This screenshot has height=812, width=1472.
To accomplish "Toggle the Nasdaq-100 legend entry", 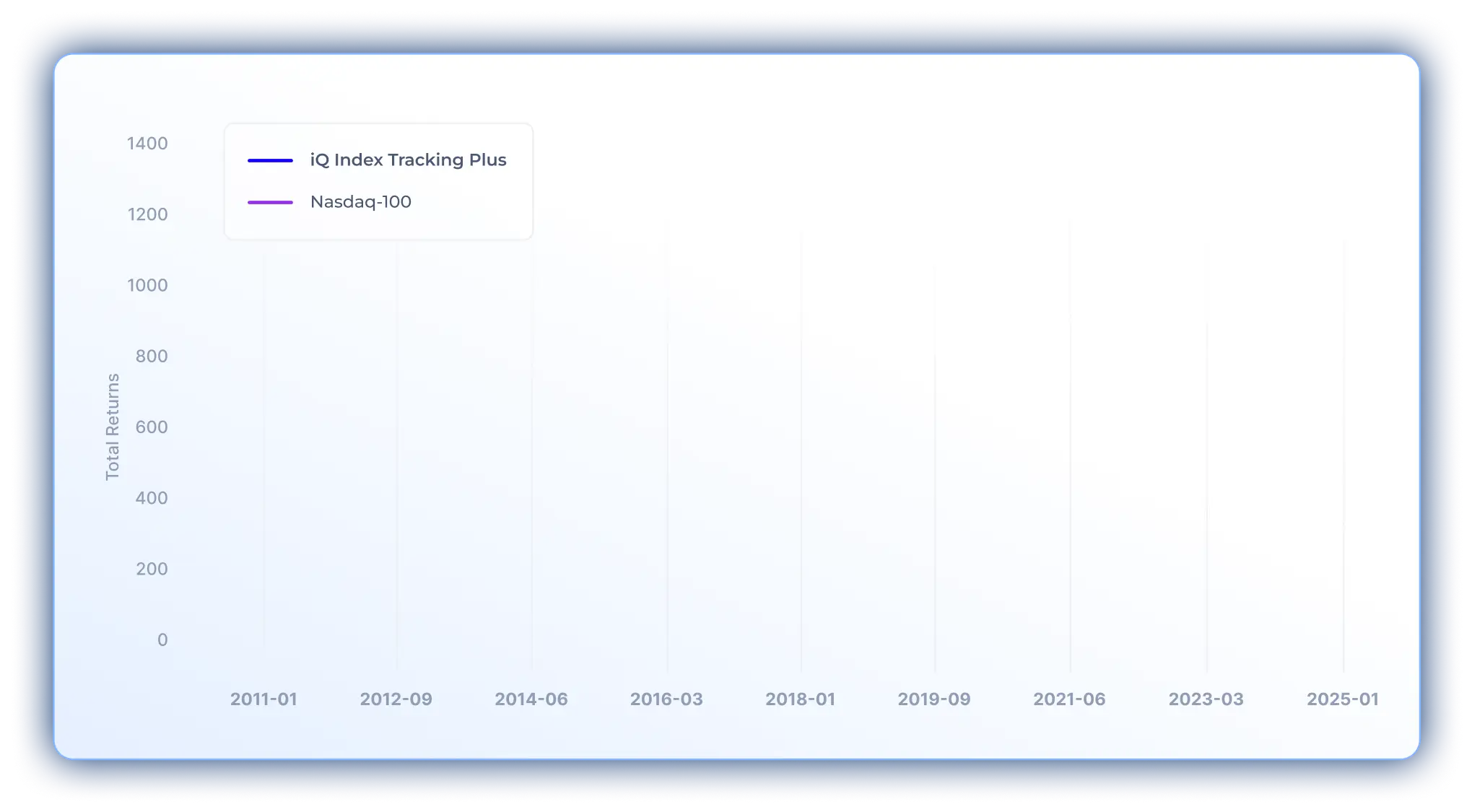I will (360, 201).
